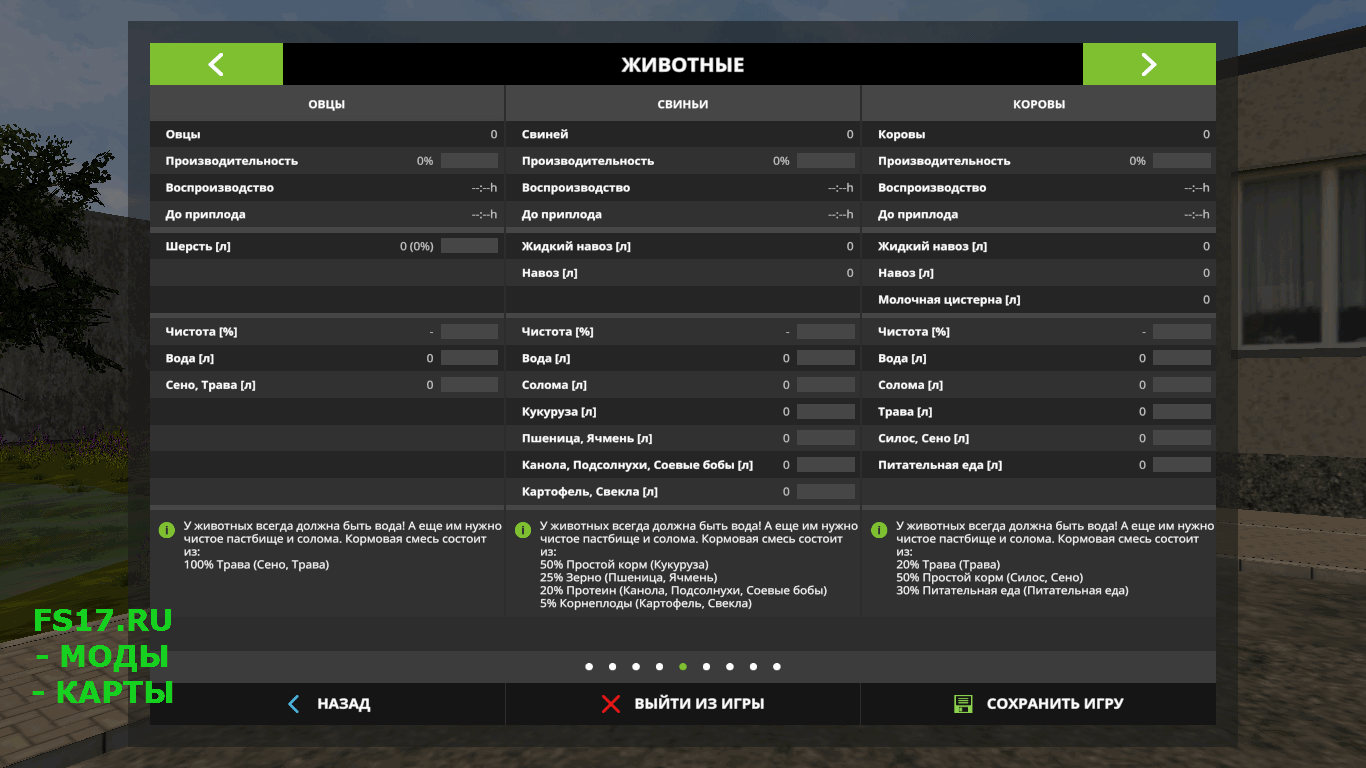1366x768 pixels.
Task: Click 100% Трава (Сено, Трава) text
Action: click(x=256, y=565)
